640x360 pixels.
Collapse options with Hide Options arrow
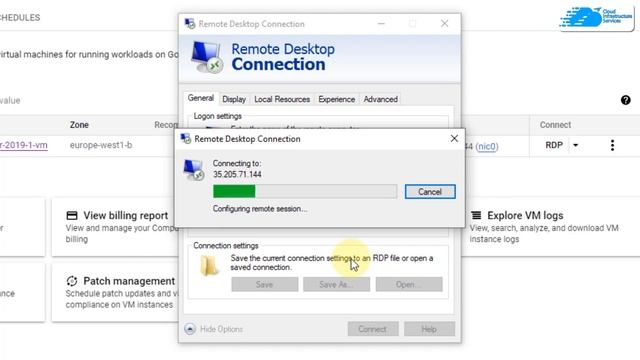click(x=190, y=329)
